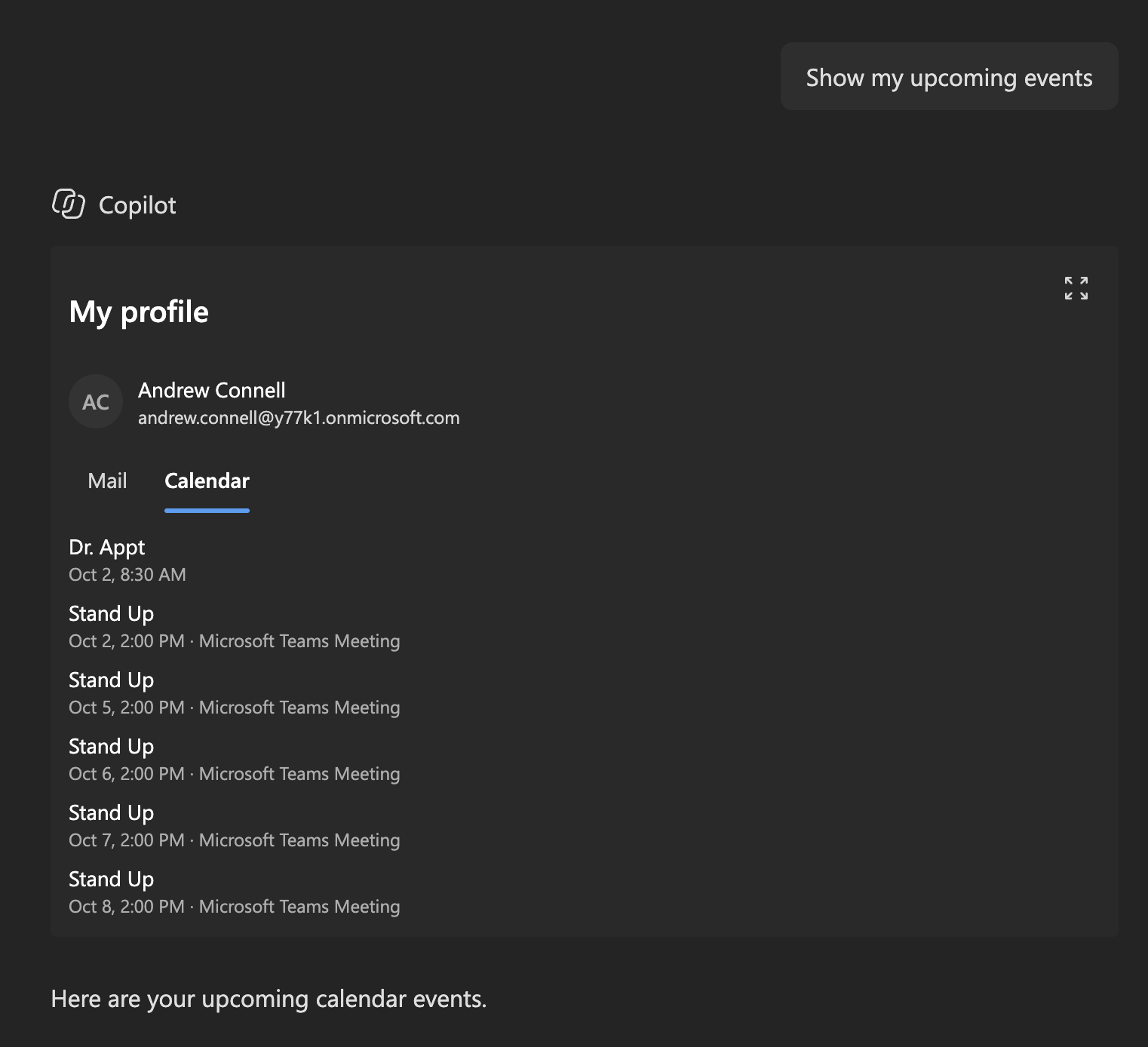Click the Oct 2, 8:30 AM time text
Screen dimensions: 1148x1047
[x=127, y=575]
